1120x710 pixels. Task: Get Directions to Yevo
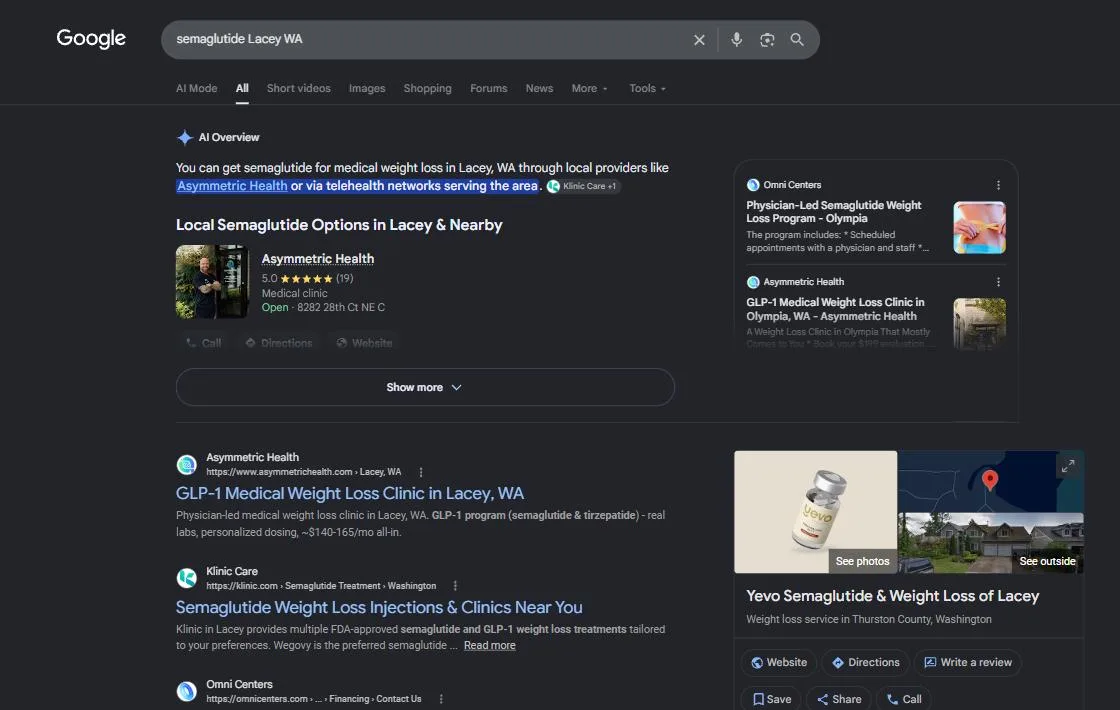[866, 663]
